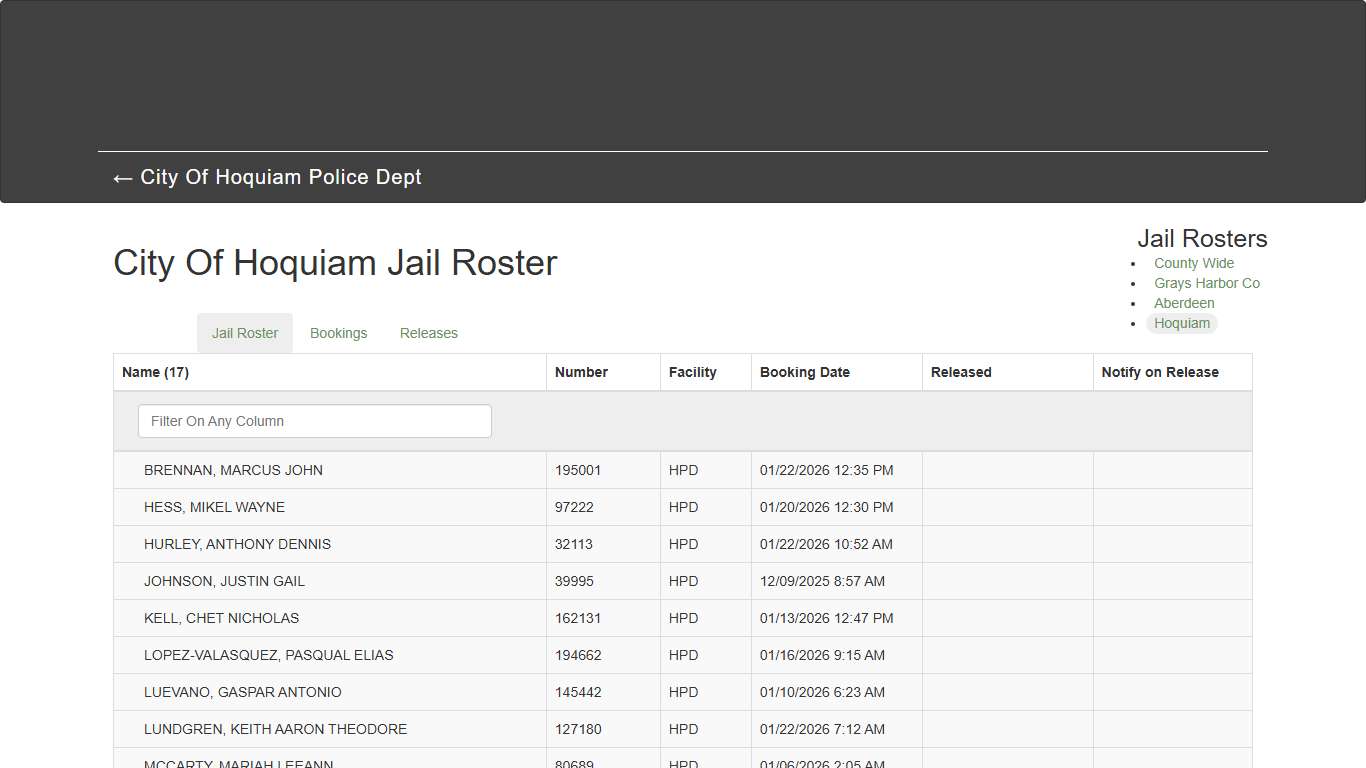Select the HURLEY, ANTHONY DENNIS row
Screen dimensions: 1366x768
pyautogui.click(x=237, y=544)
